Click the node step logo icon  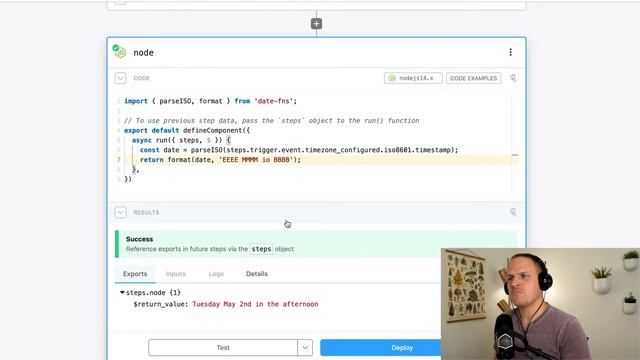click(x=119, y=52)
